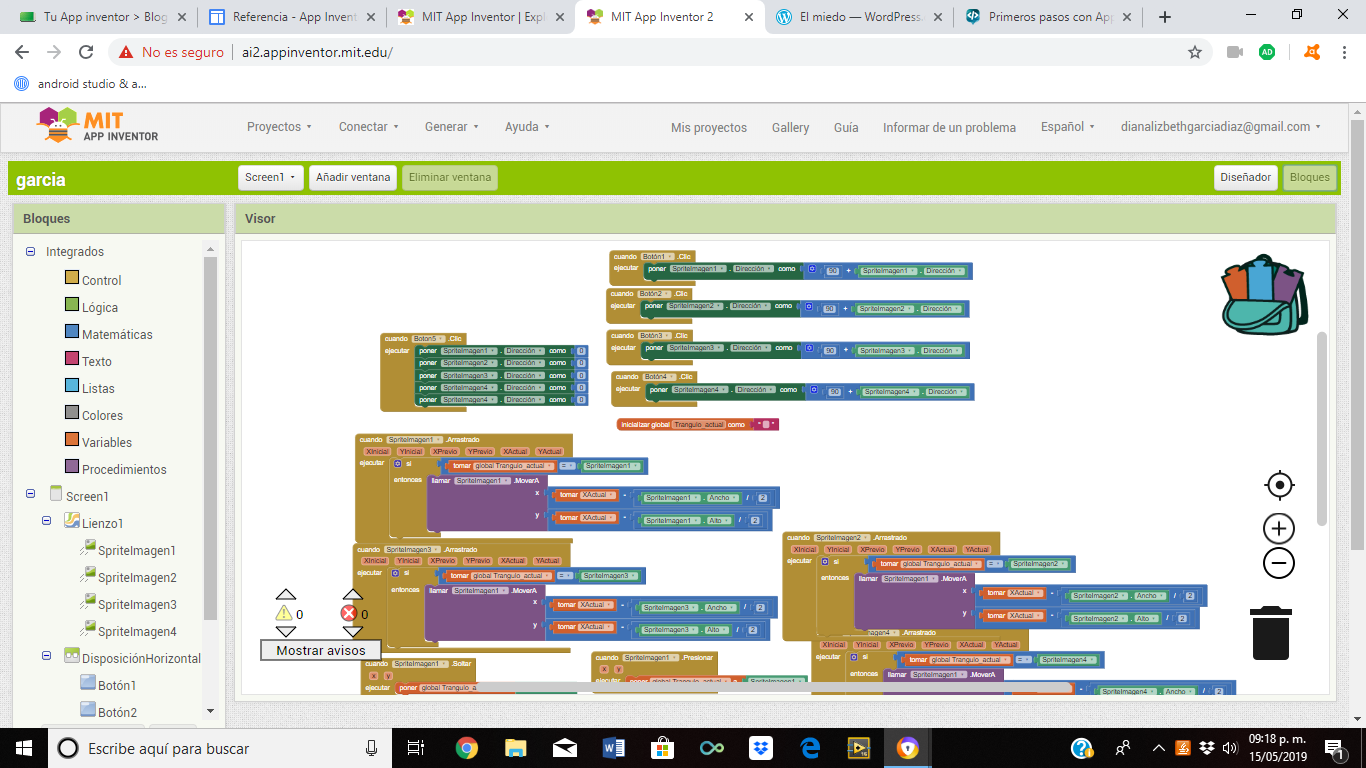
Task: Collapse the Lienzo1 component tree
Action: pos(47,522)
